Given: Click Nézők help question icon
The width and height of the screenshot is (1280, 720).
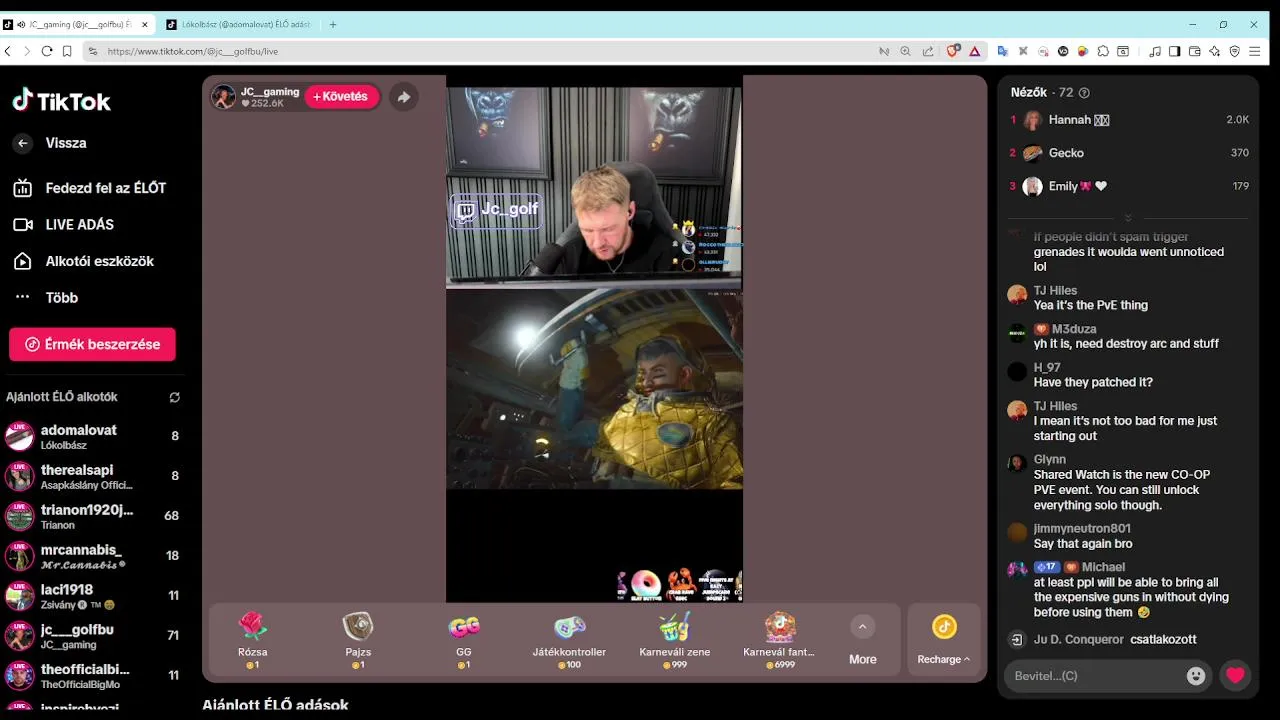Looking at the screenshot, I should tap(1084, 93).
